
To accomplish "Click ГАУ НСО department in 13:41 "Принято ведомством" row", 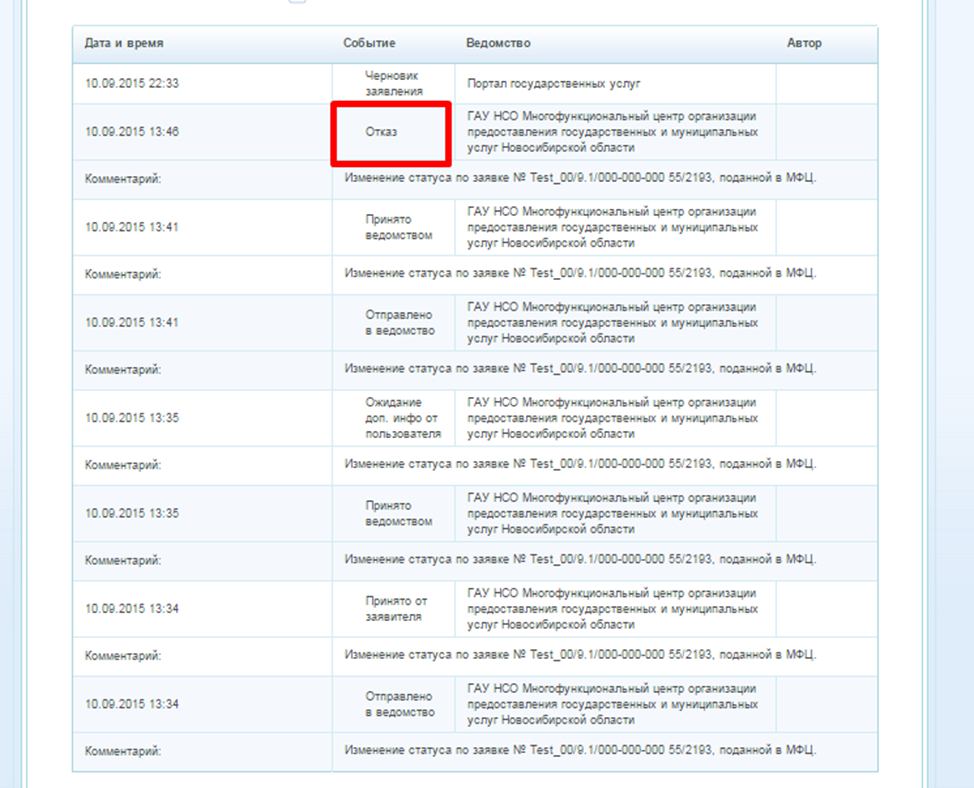I will point(612,227).
